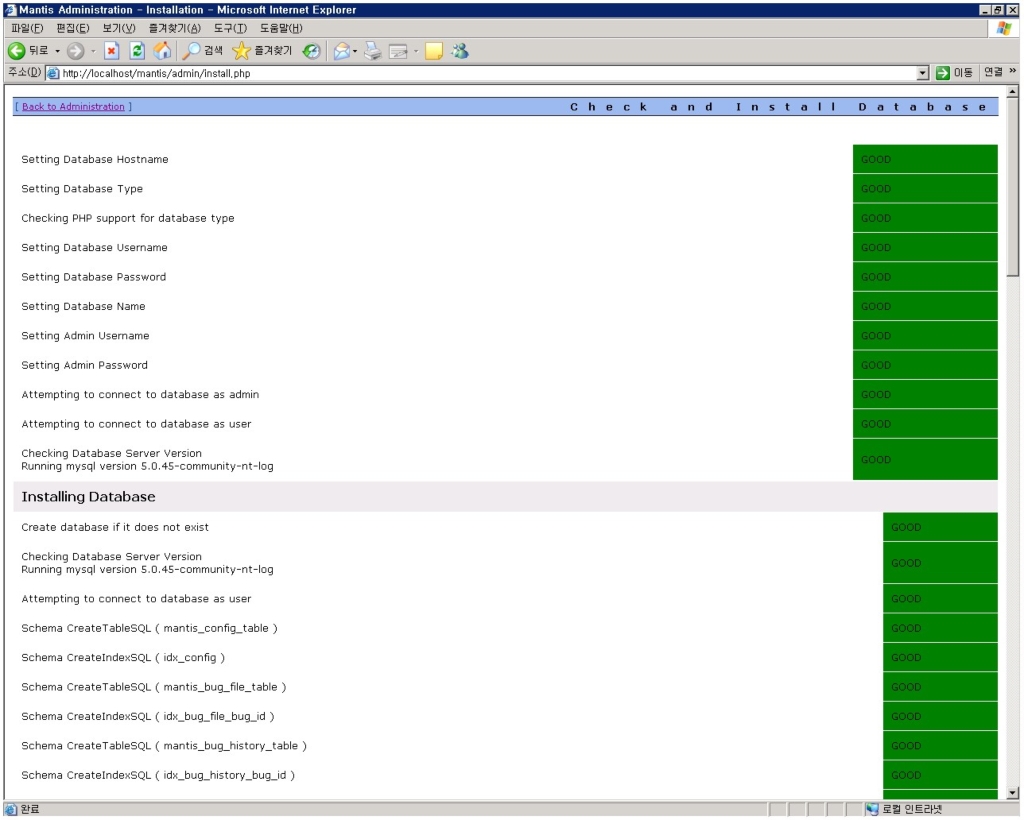The image size is (1024, 820).
Task: Follow the Back to Administration link
Action: pos(73,106)
